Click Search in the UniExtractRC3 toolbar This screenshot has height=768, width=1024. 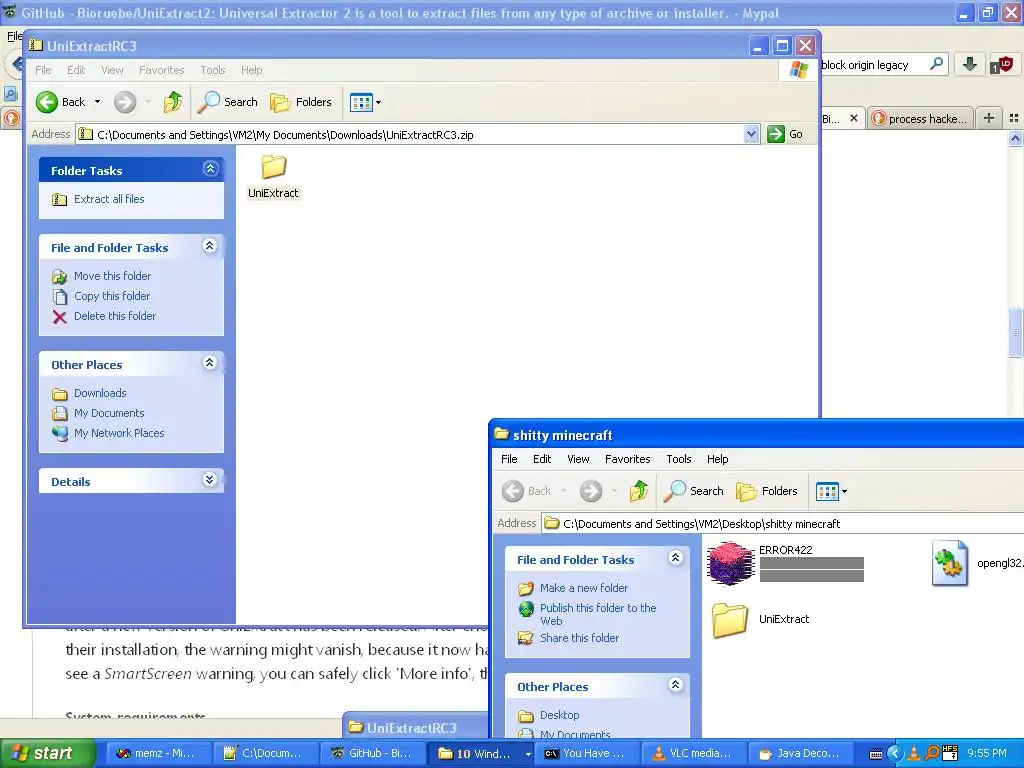[x=228, y=102]
